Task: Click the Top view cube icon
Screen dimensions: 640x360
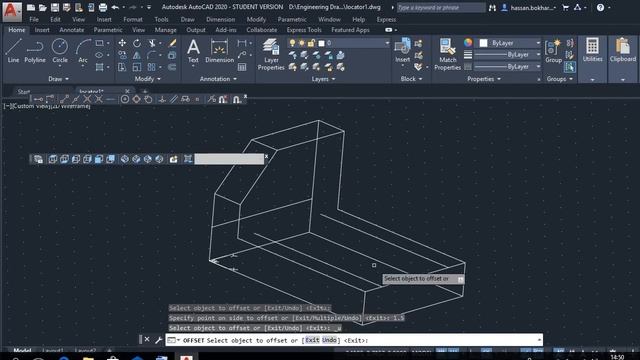Action: pyautogui.click(x=53, y=159)
